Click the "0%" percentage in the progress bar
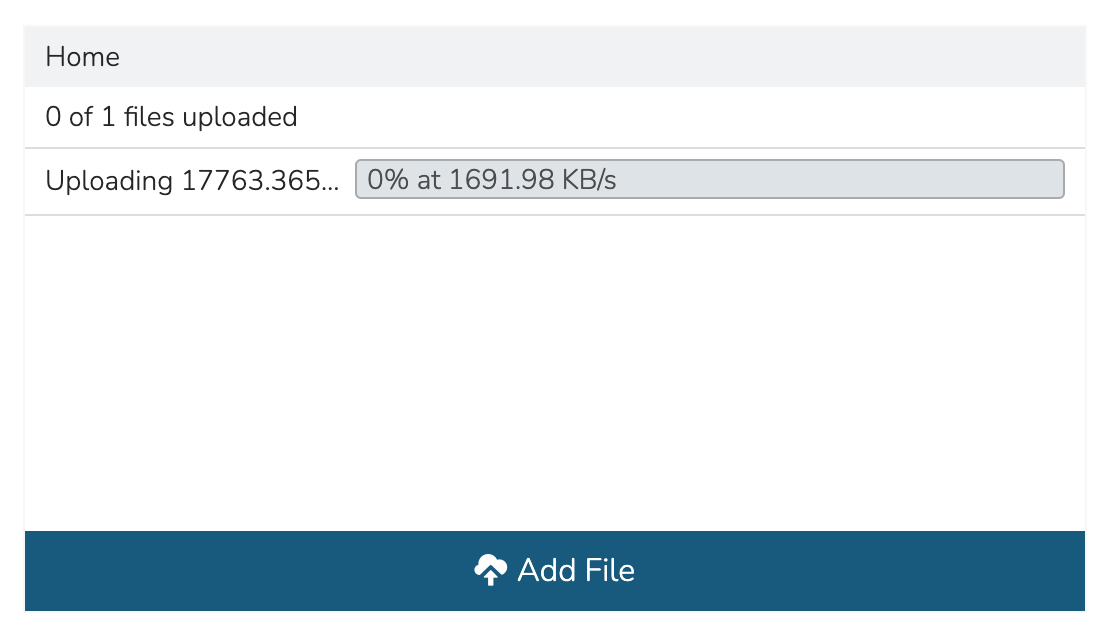1104x632 pixels. tap(384, 180)
